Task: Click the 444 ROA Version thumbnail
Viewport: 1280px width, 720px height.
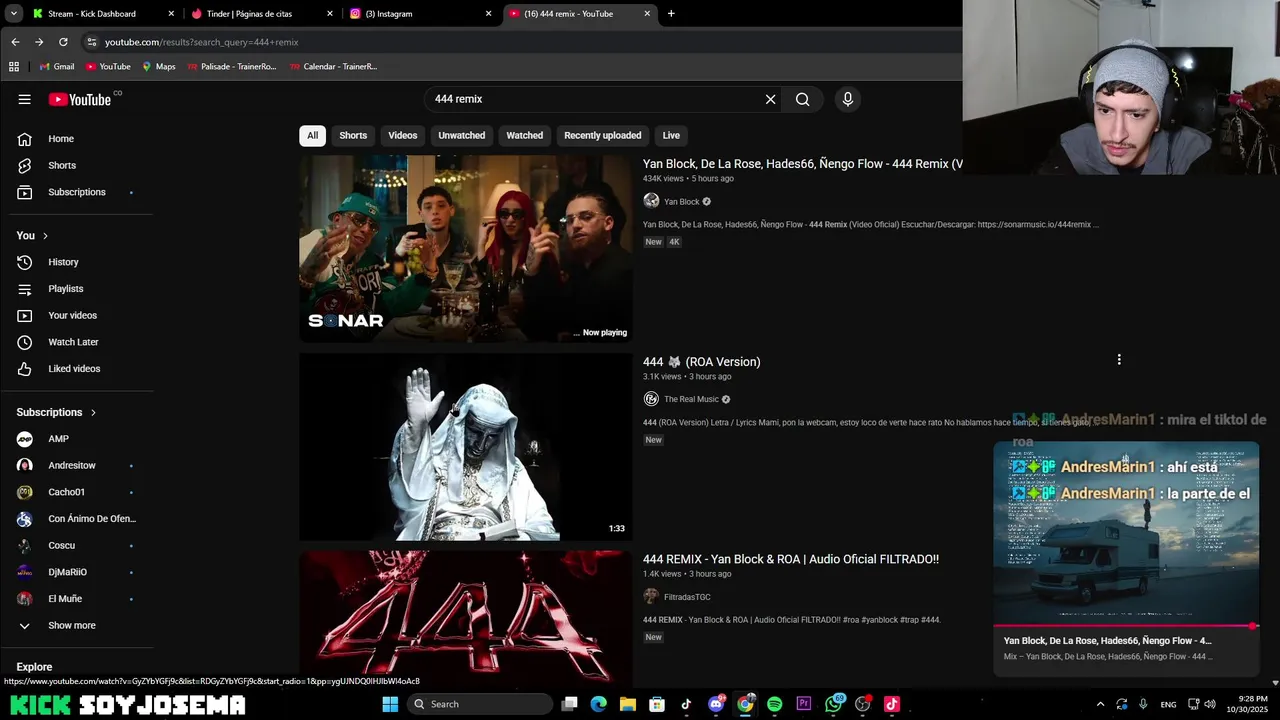Action: point(465,447)
